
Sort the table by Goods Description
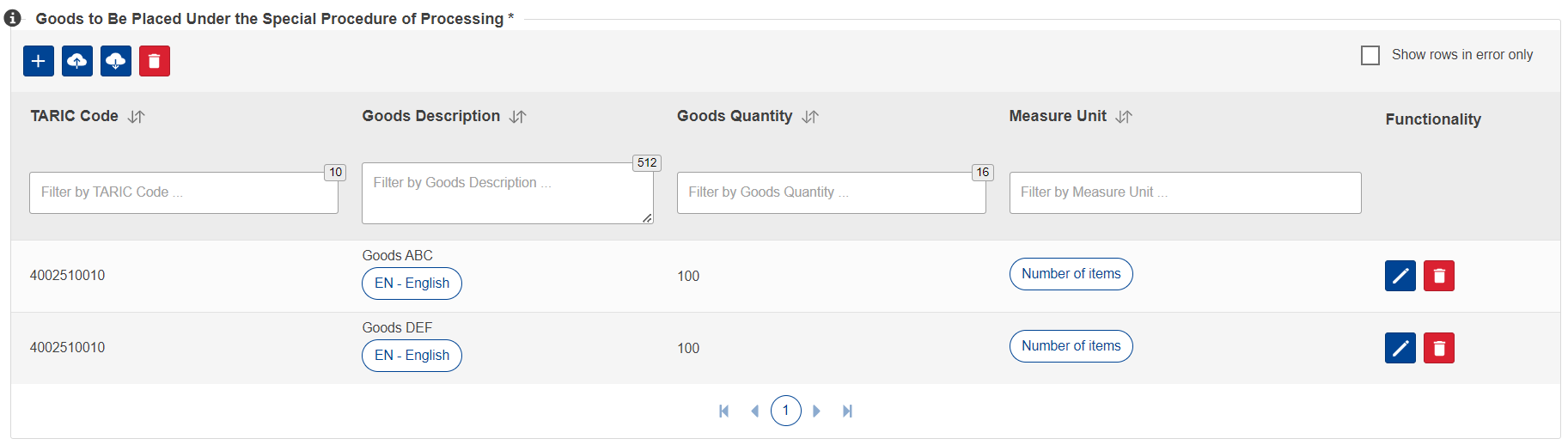517,117
